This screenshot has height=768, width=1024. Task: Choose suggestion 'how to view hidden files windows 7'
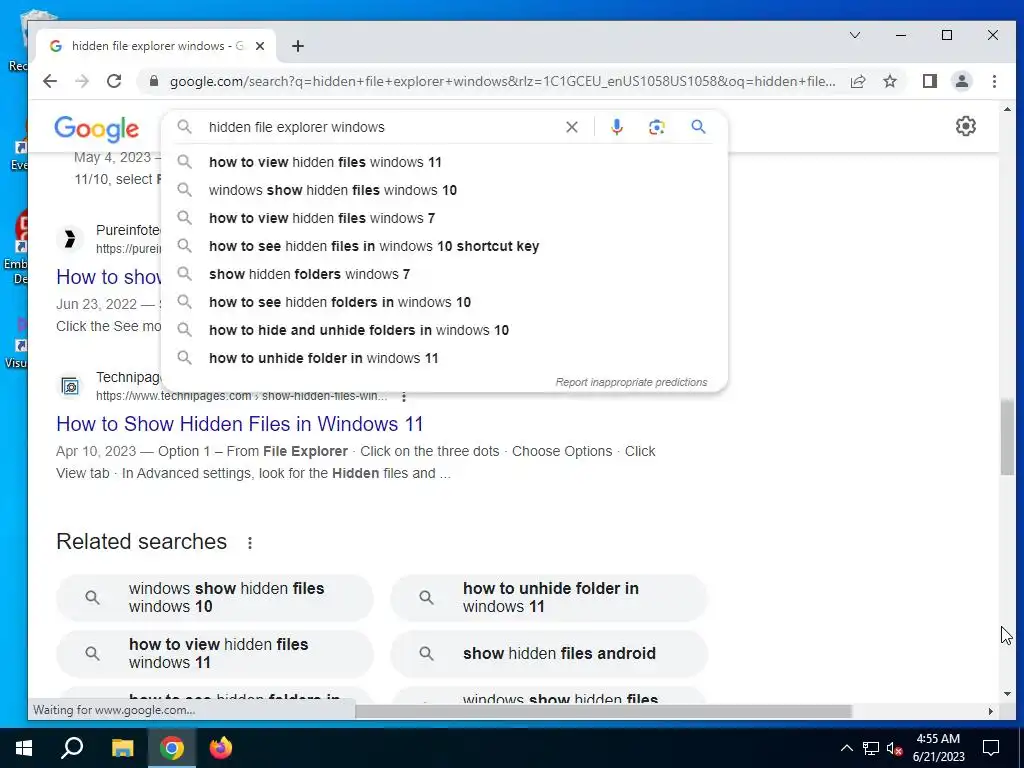pos(444,218)
